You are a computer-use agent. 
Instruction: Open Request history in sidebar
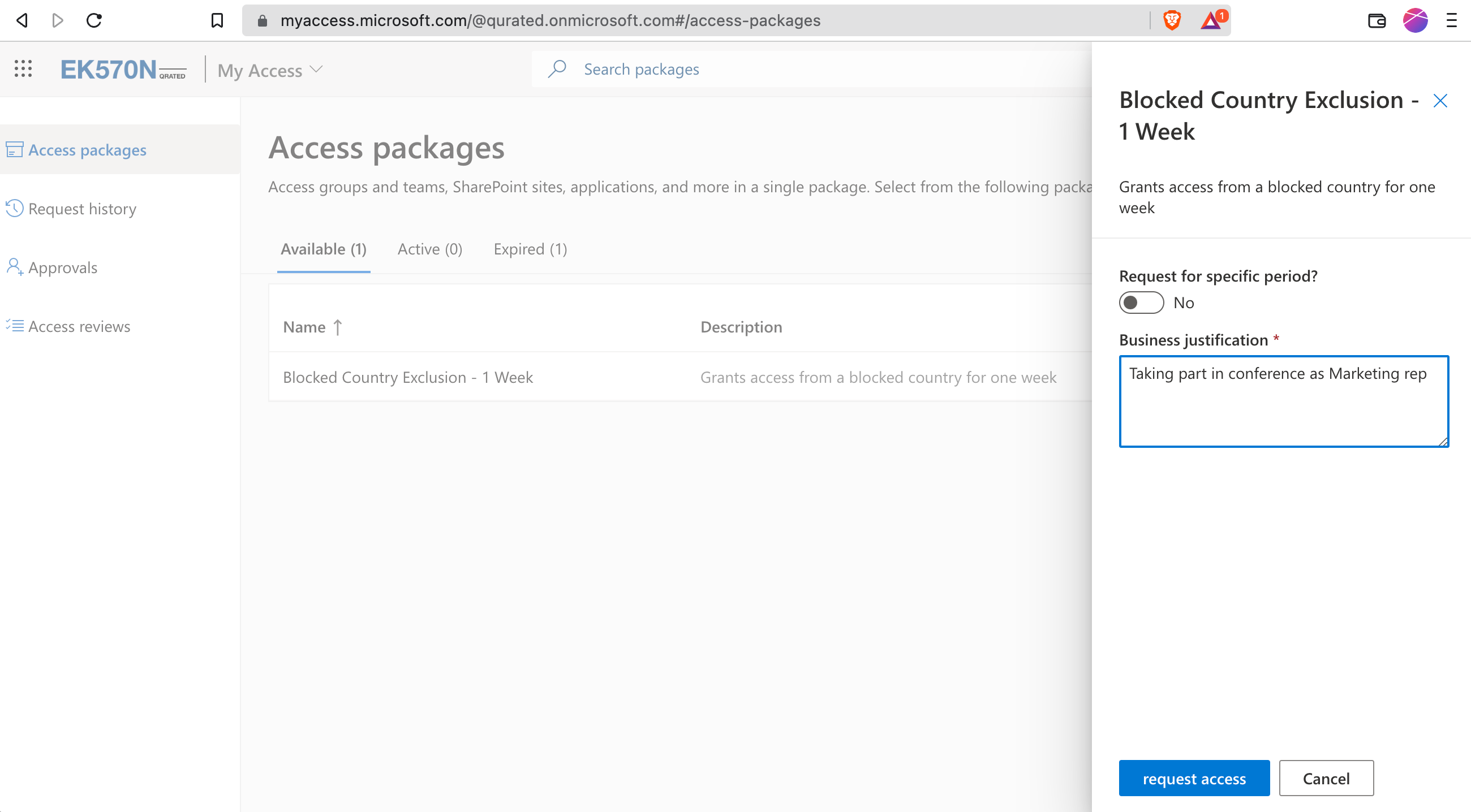pos(120,208)
